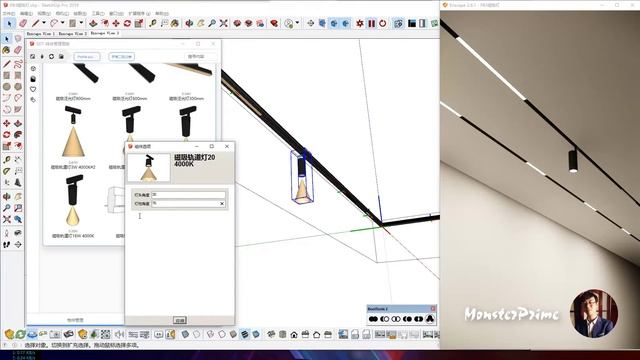Click the tag icon in library sidebar

coord(33,100)
